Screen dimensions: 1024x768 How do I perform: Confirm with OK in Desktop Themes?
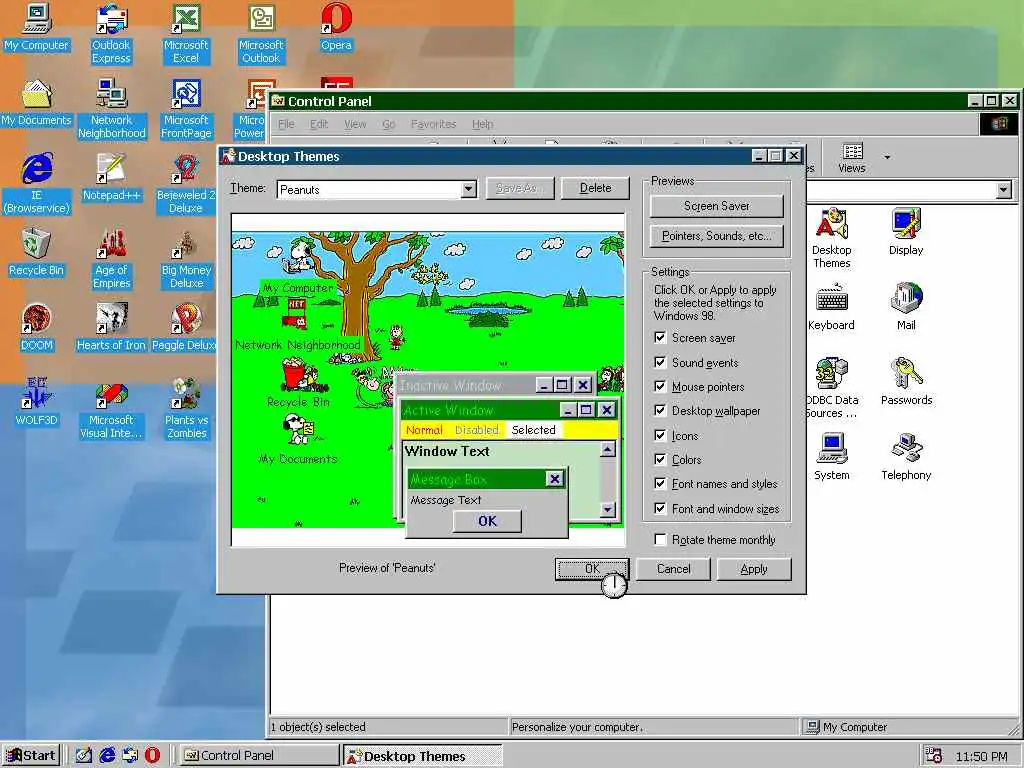[592, 569]
